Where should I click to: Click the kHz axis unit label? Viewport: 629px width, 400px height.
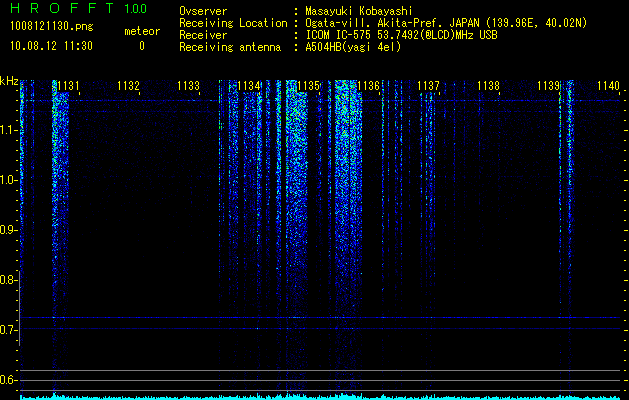9,81
